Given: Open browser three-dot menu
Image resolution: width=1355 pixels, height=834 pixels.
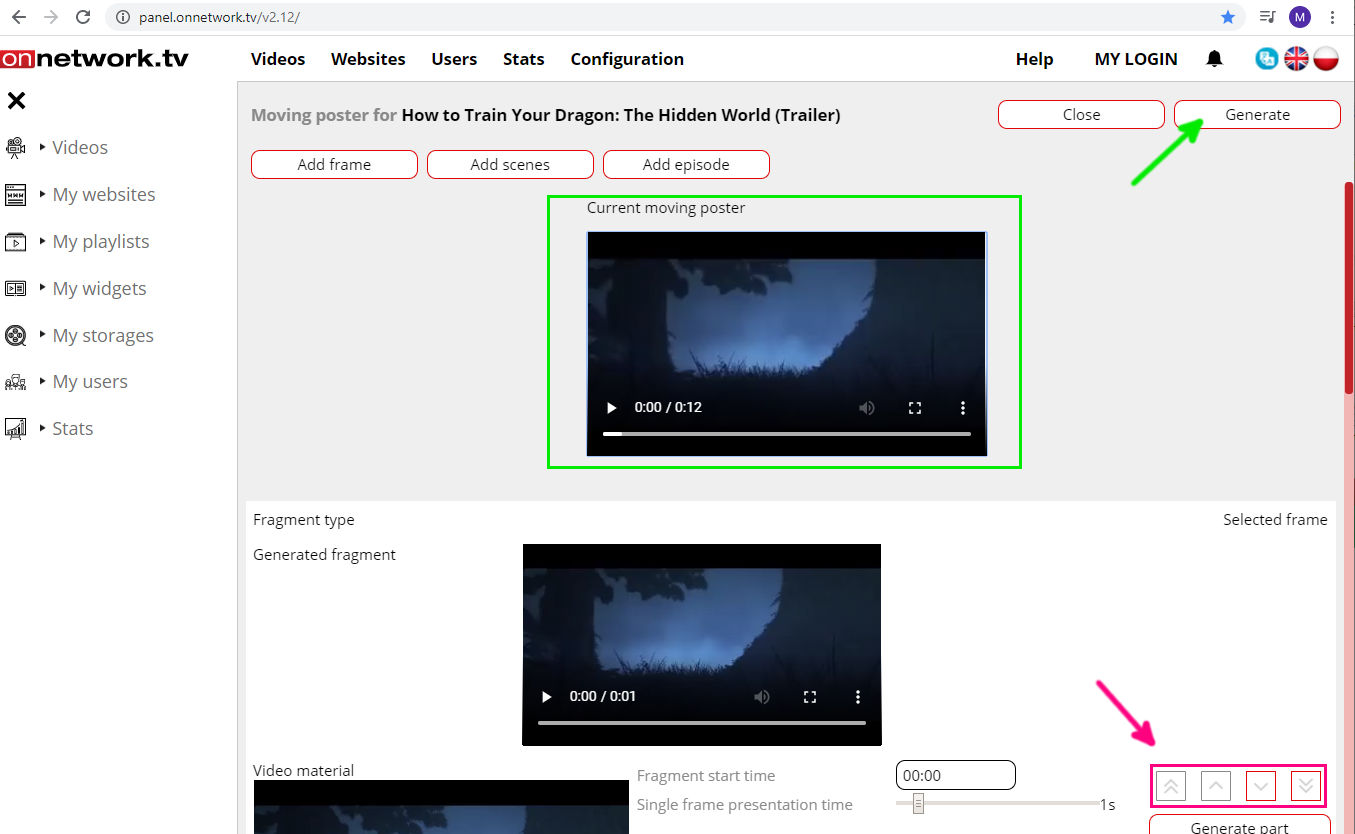Looking at the screenshot, I should (x=1333, y=17).
